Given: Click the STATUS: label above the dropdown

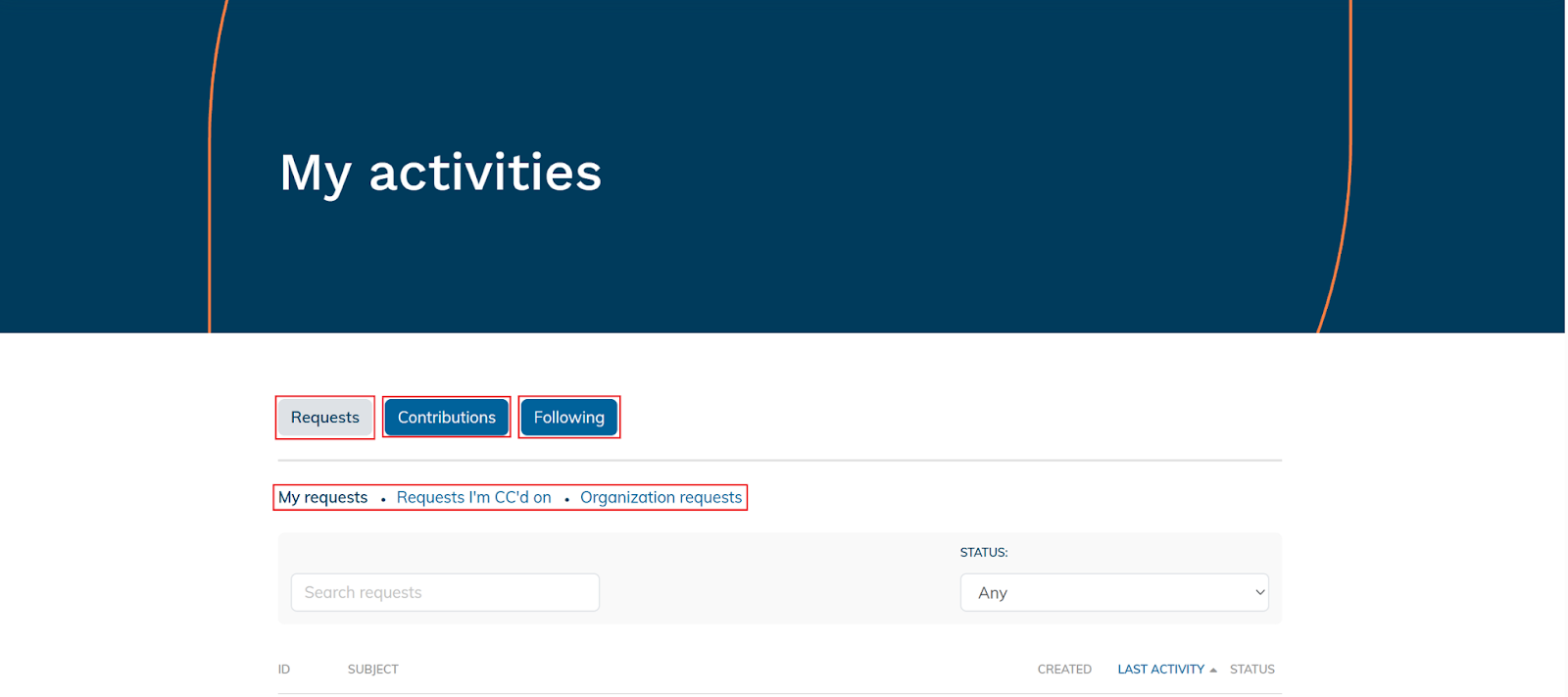Looking at the screenshot, I should tap(983, 553).
